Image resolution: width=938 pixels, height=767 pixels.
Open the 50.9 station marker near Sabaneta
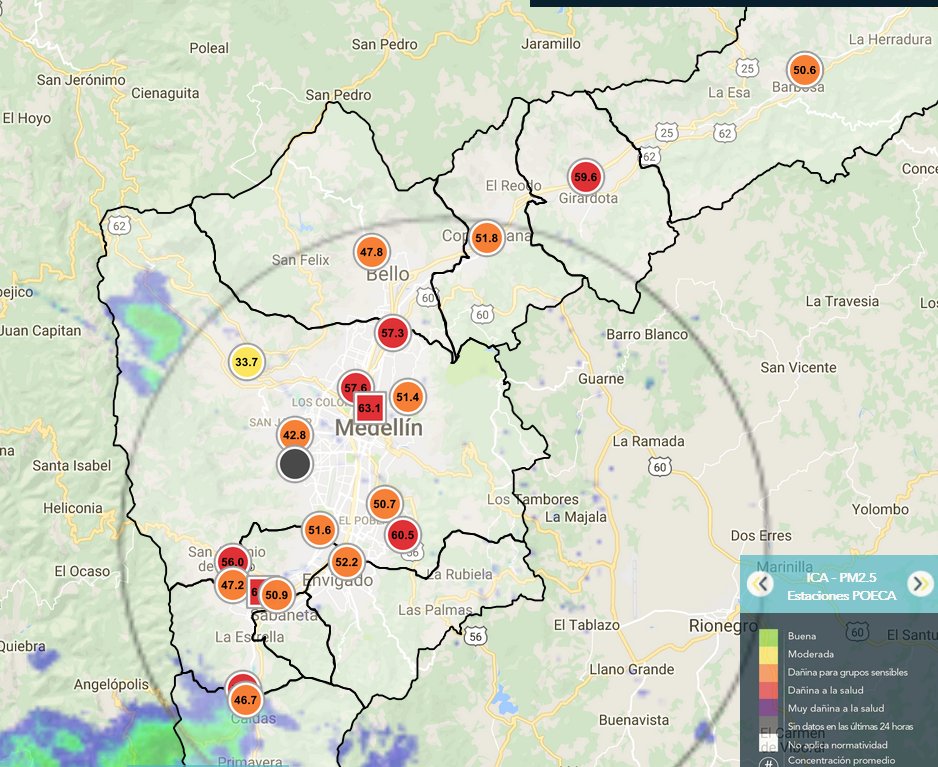coord(276,595)
